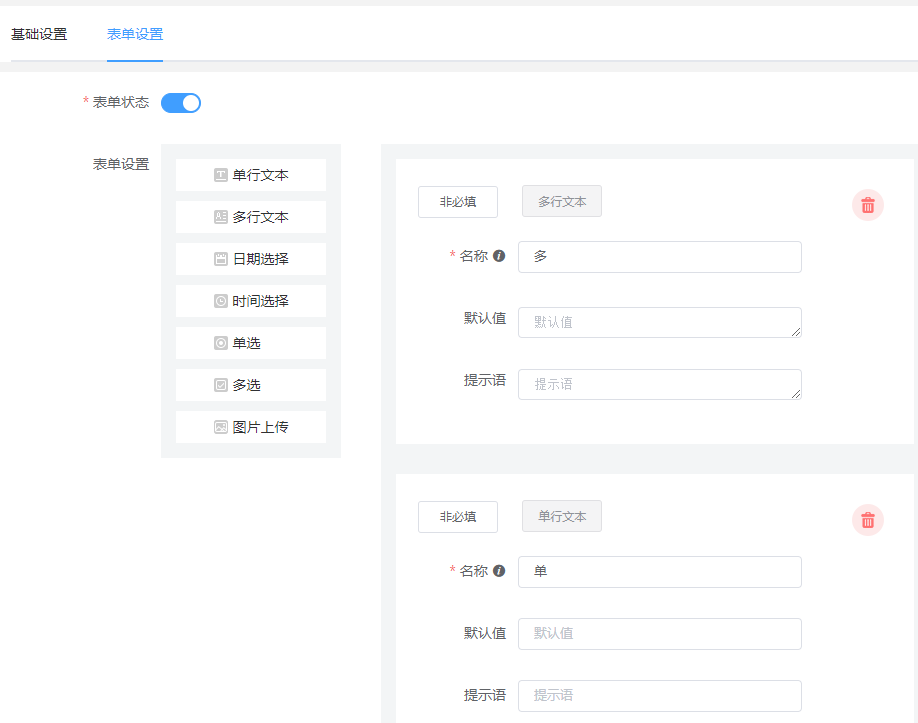The image size is (918, 723).
Task: Delete the 多行文本 form item
Action: pos(867,205)
